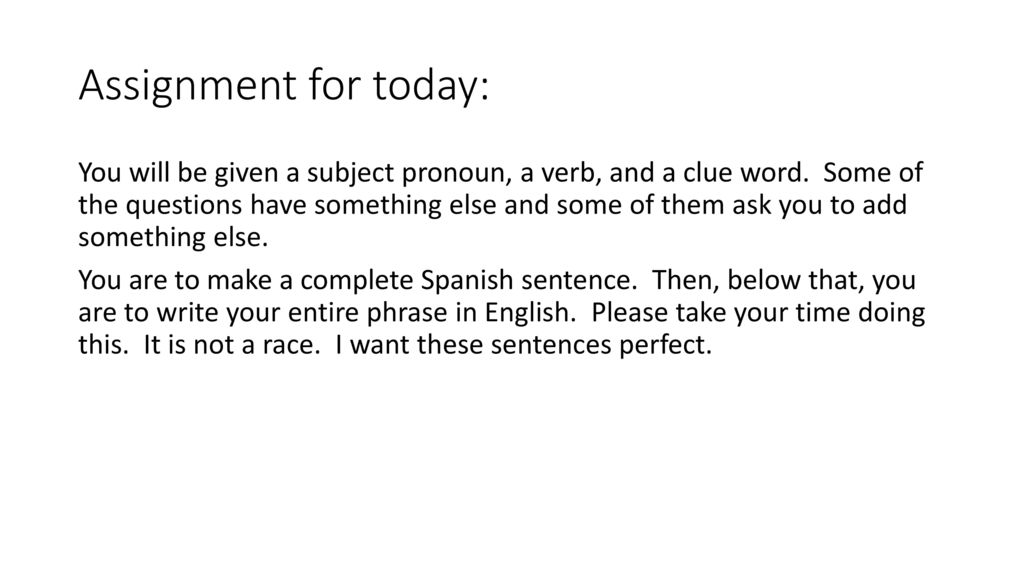
Task: Click the words "the questions" in second line
Action: pos(160,206)
